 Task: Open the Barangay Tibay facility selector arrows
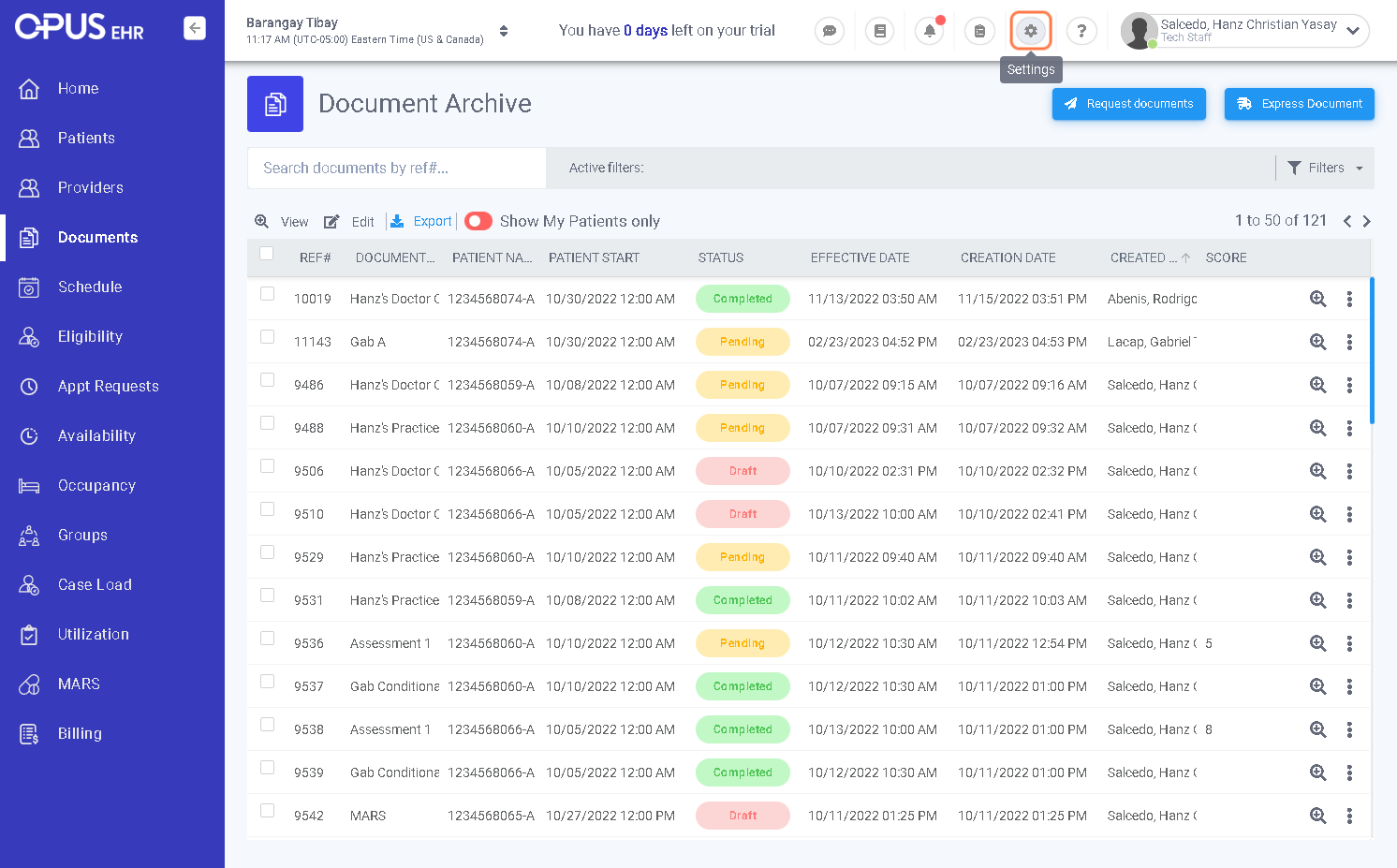click(x=504, y=31)
